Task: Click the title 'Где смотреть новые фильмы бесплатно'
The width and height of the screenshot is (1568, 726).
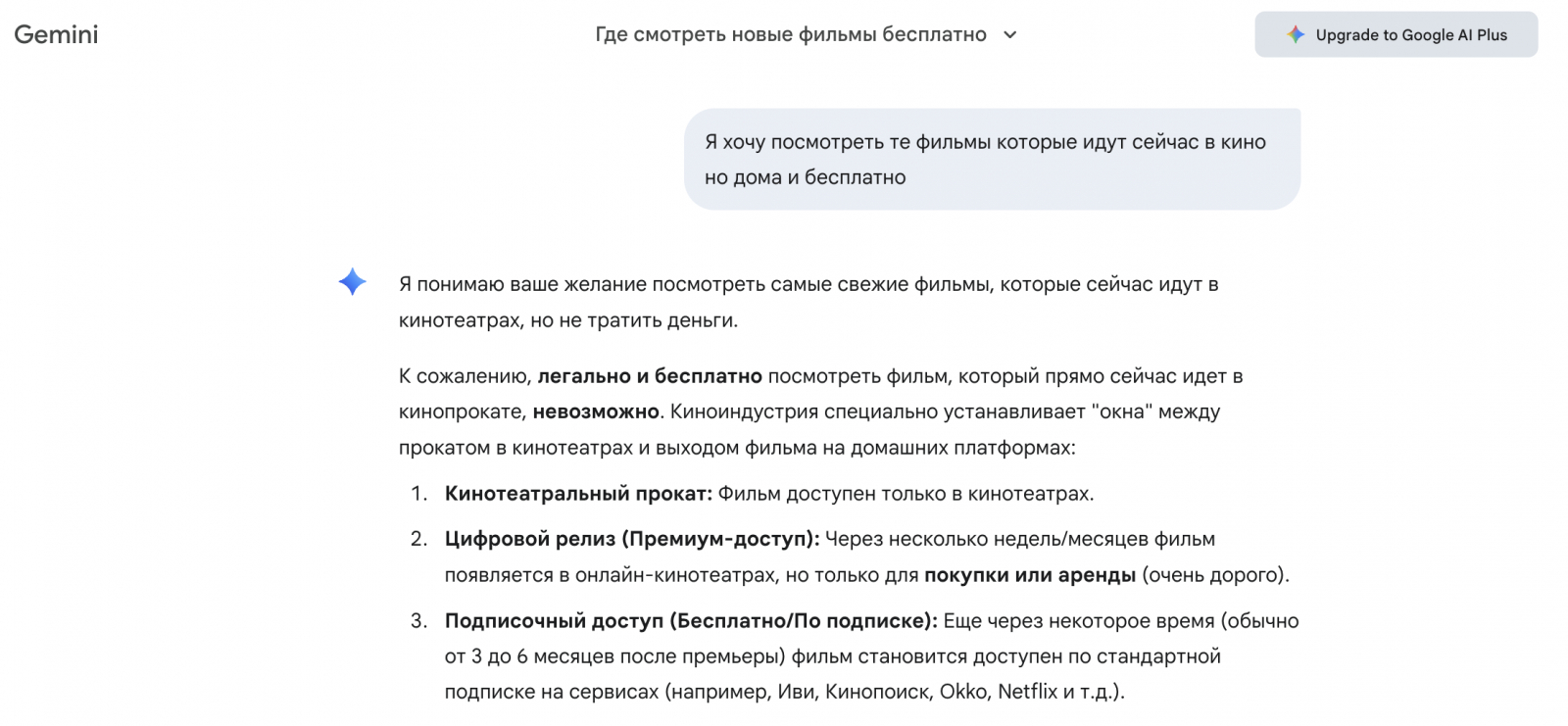Action: pos(790,35)
